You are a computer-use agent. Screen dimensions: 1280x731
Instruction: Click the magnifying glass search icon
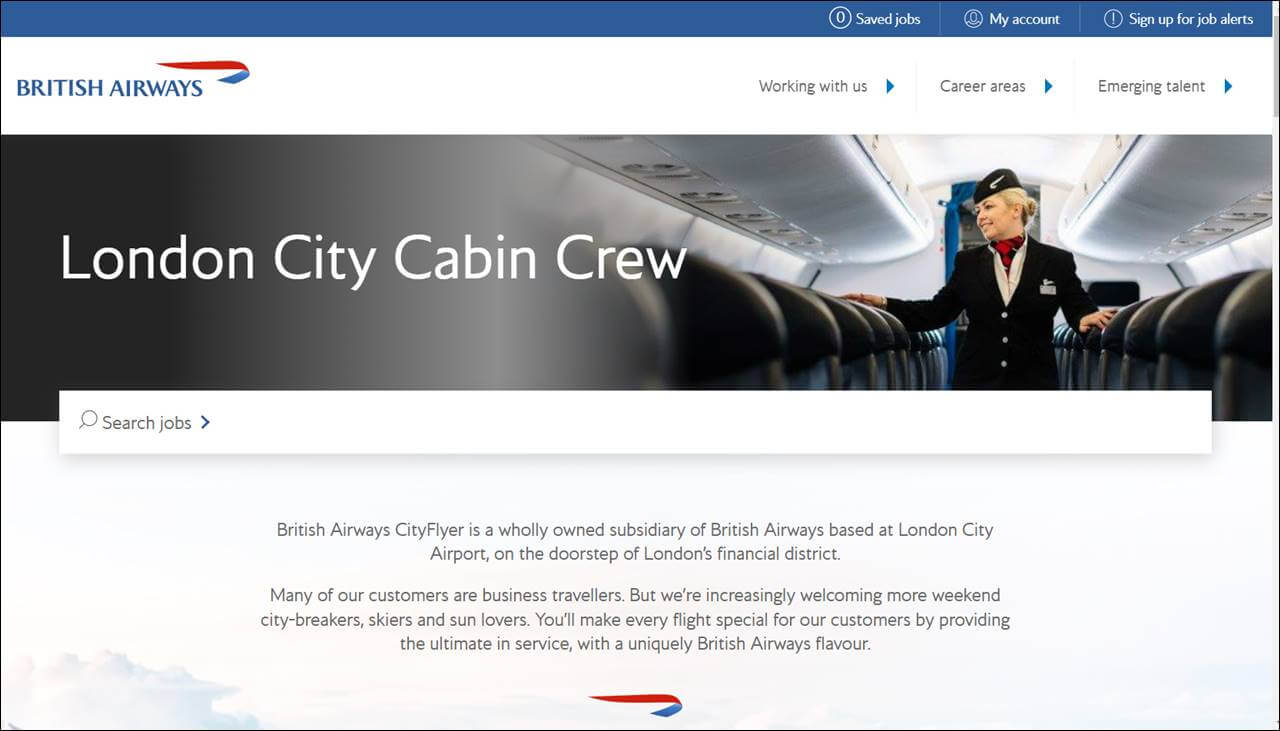pos(88,419)
